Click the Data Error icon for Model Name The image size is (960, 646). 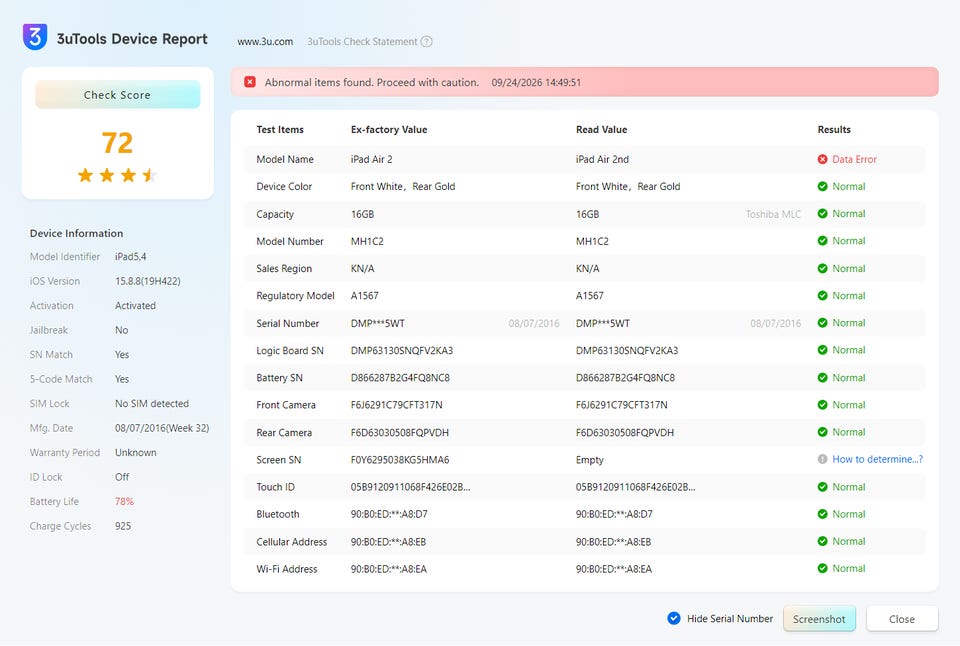click(822, 159)
